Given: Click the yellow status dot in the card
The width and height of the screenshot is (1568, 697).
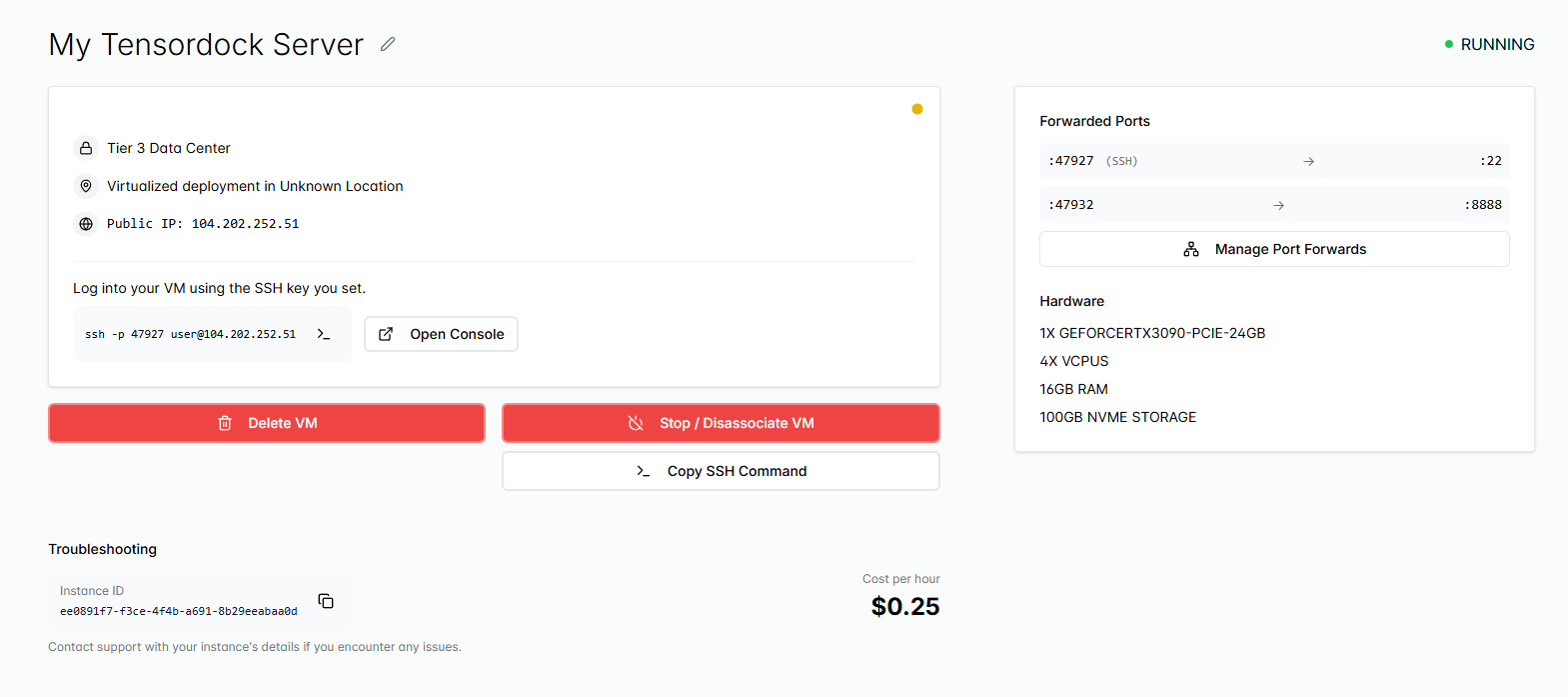Looking at the screenshot, I should [x=916, y=109].
